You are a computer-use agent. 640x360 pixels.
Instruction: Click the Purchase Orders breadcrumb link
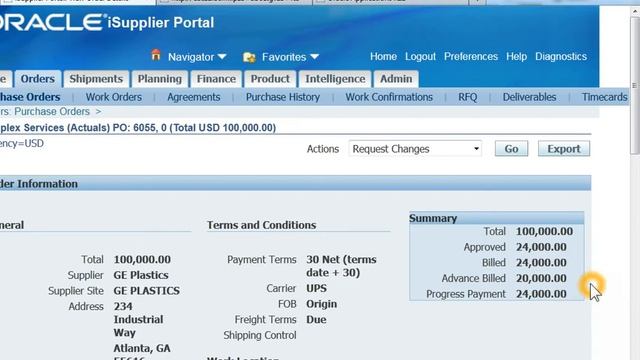tap(52, 111)
